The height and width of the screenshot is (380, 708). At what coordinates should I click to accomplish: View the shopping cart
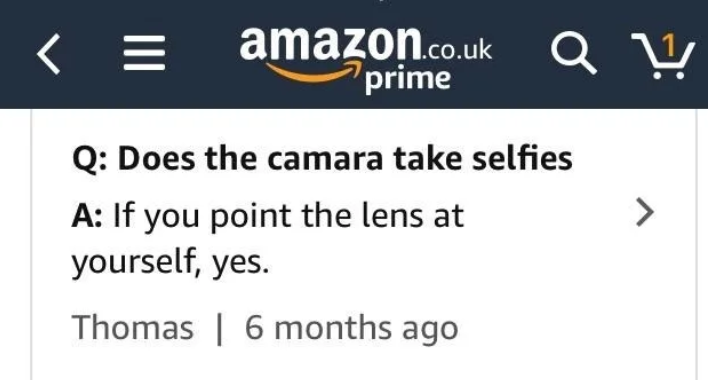[663, 56]
